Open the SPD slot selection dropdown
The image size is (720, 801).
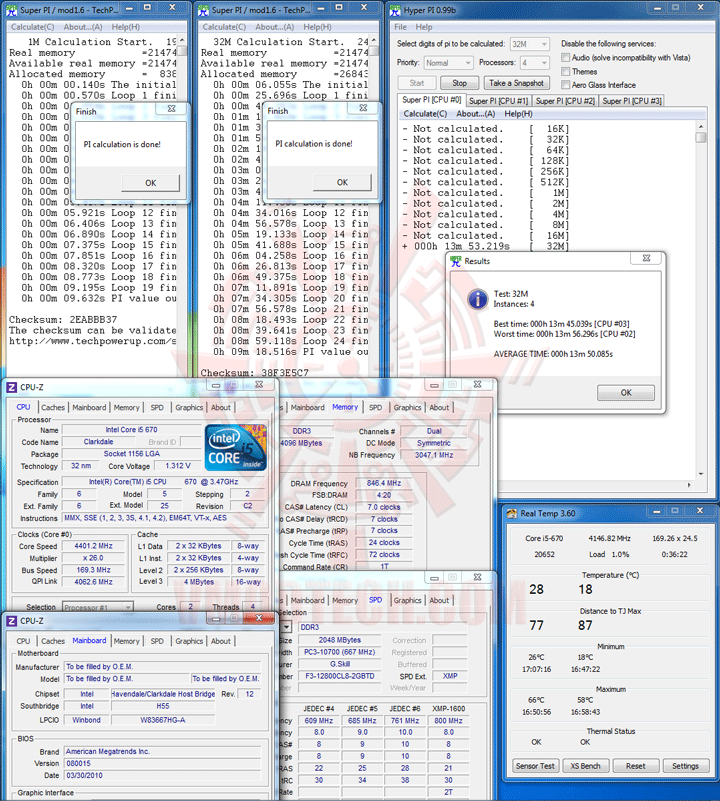286,627
